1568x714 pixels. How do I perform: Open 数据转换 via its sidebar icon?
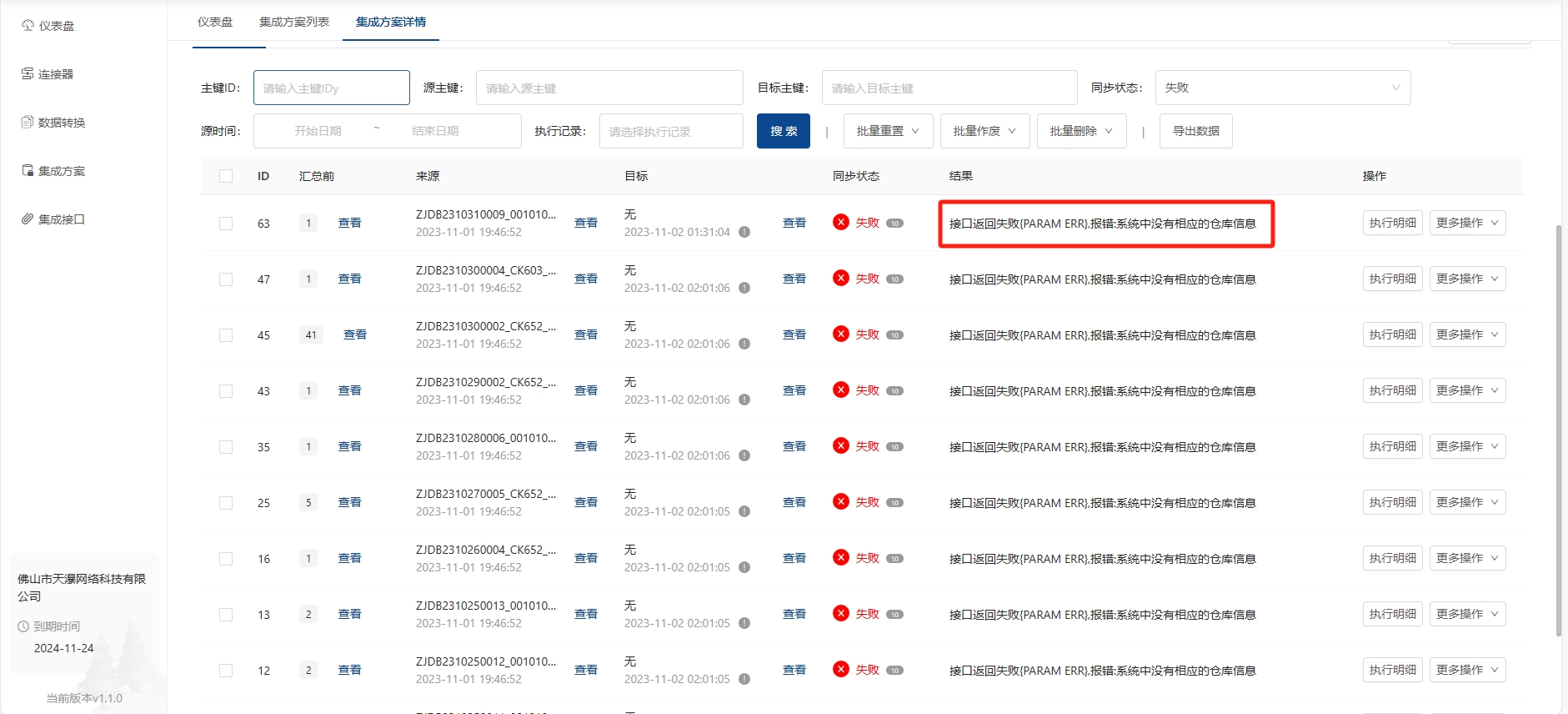click(x=28, y=123)
